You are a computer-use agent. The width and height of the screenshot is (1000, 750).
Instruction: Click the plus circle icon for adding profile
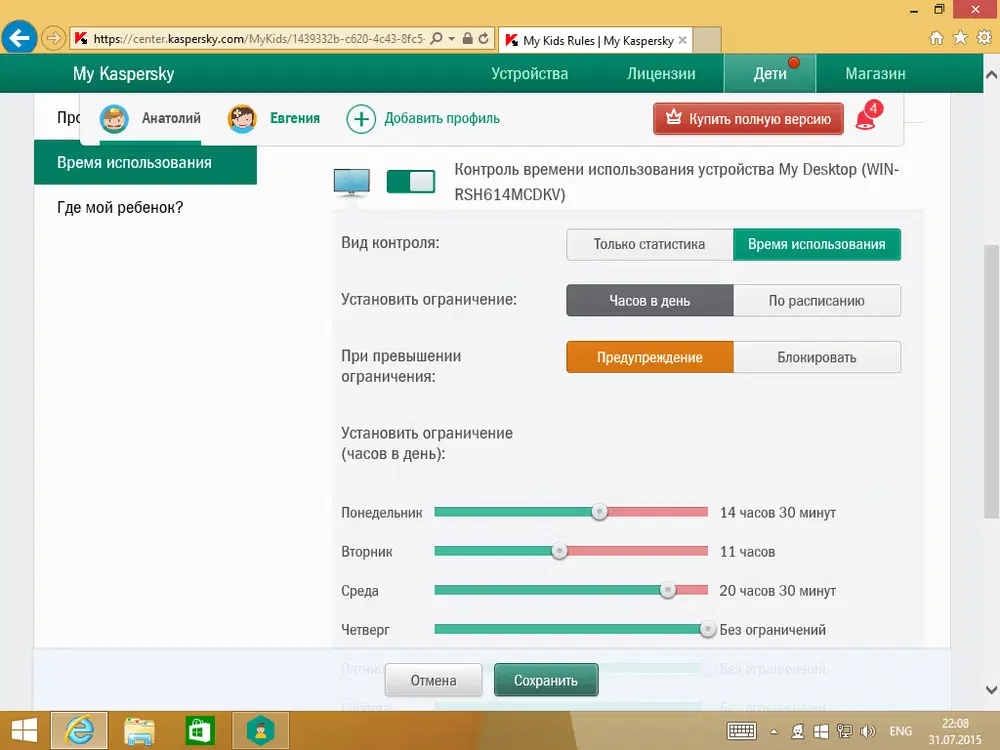(361, 119)
